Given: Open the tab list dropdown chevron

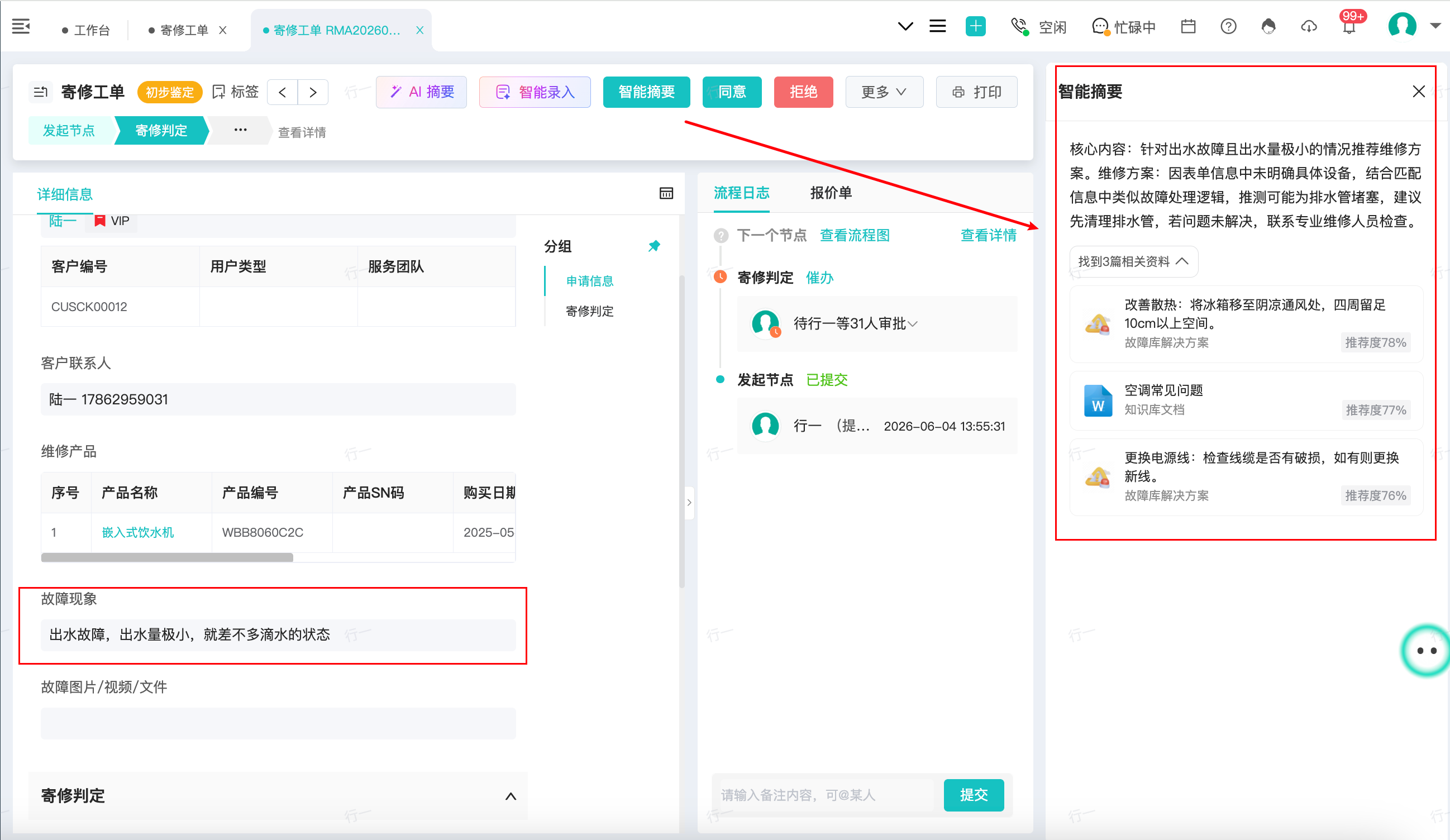Looking at the screenshot, I should [905, 26].
